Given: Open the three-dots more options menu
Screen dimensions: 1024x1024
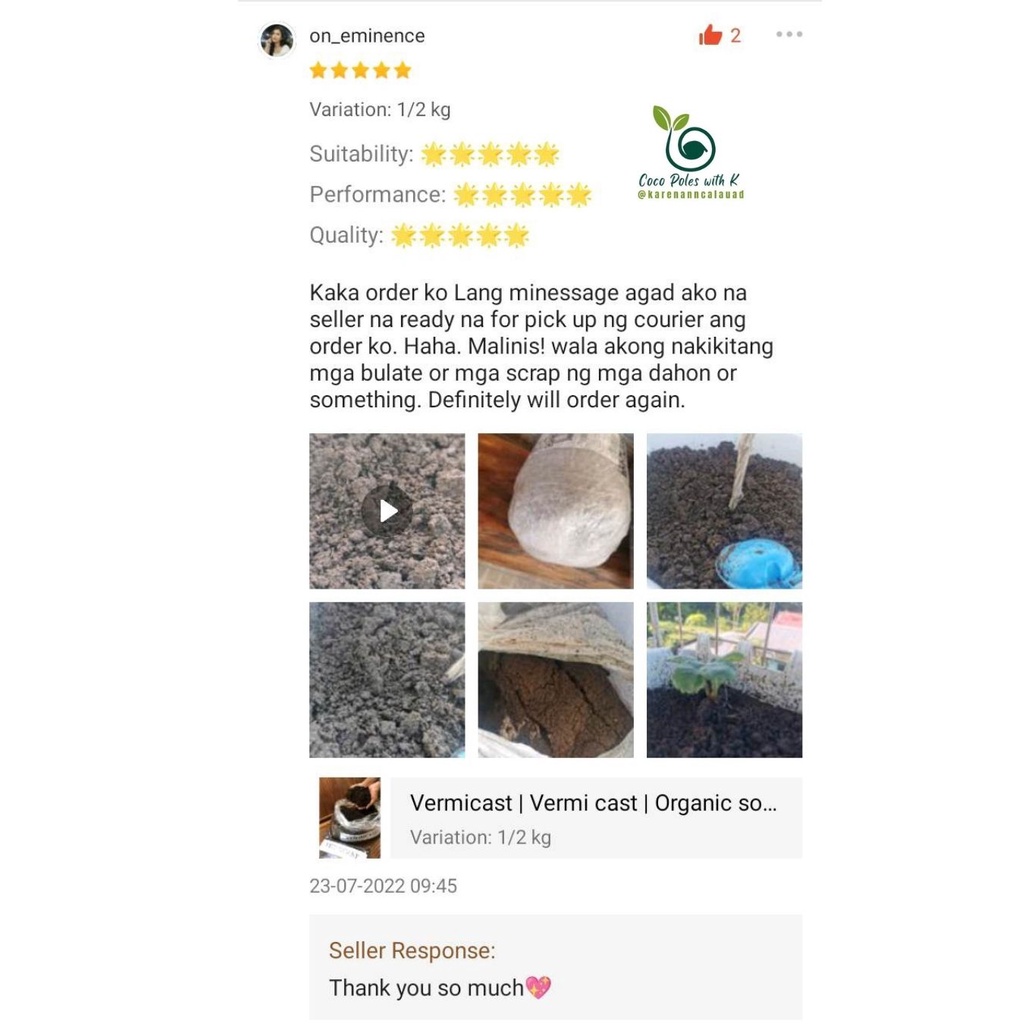Looking at the screenshot, I should pos(789,34).
